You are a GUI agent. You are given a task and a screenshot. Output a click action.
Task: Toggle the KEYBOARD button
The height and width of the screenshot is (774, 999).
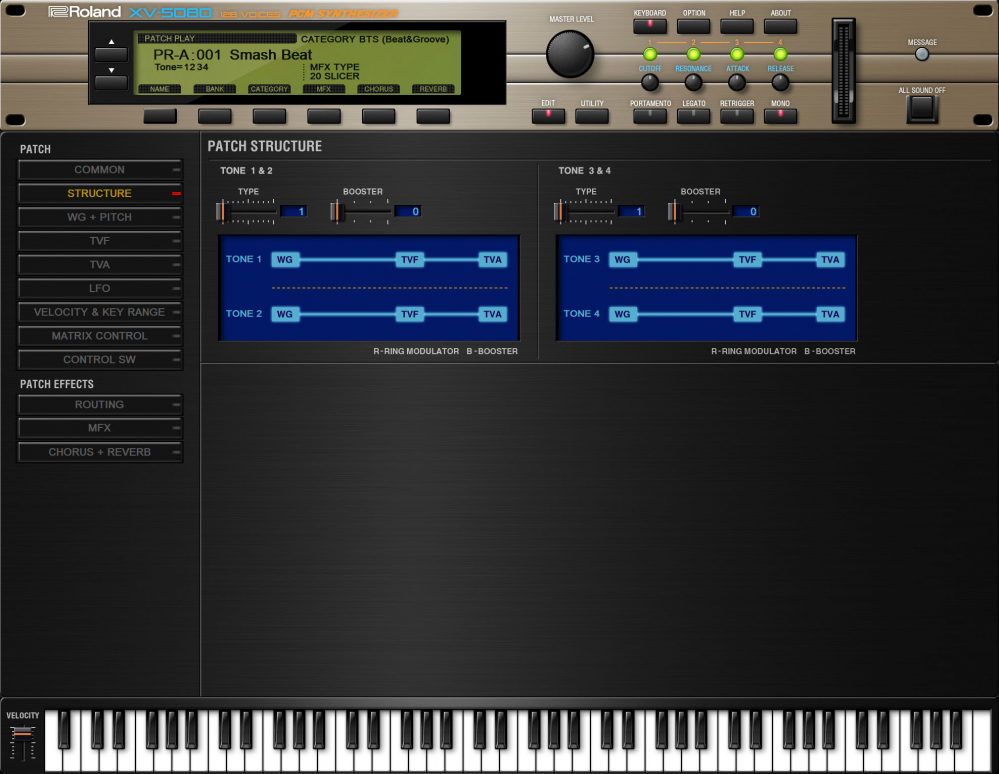pos(650,26)
